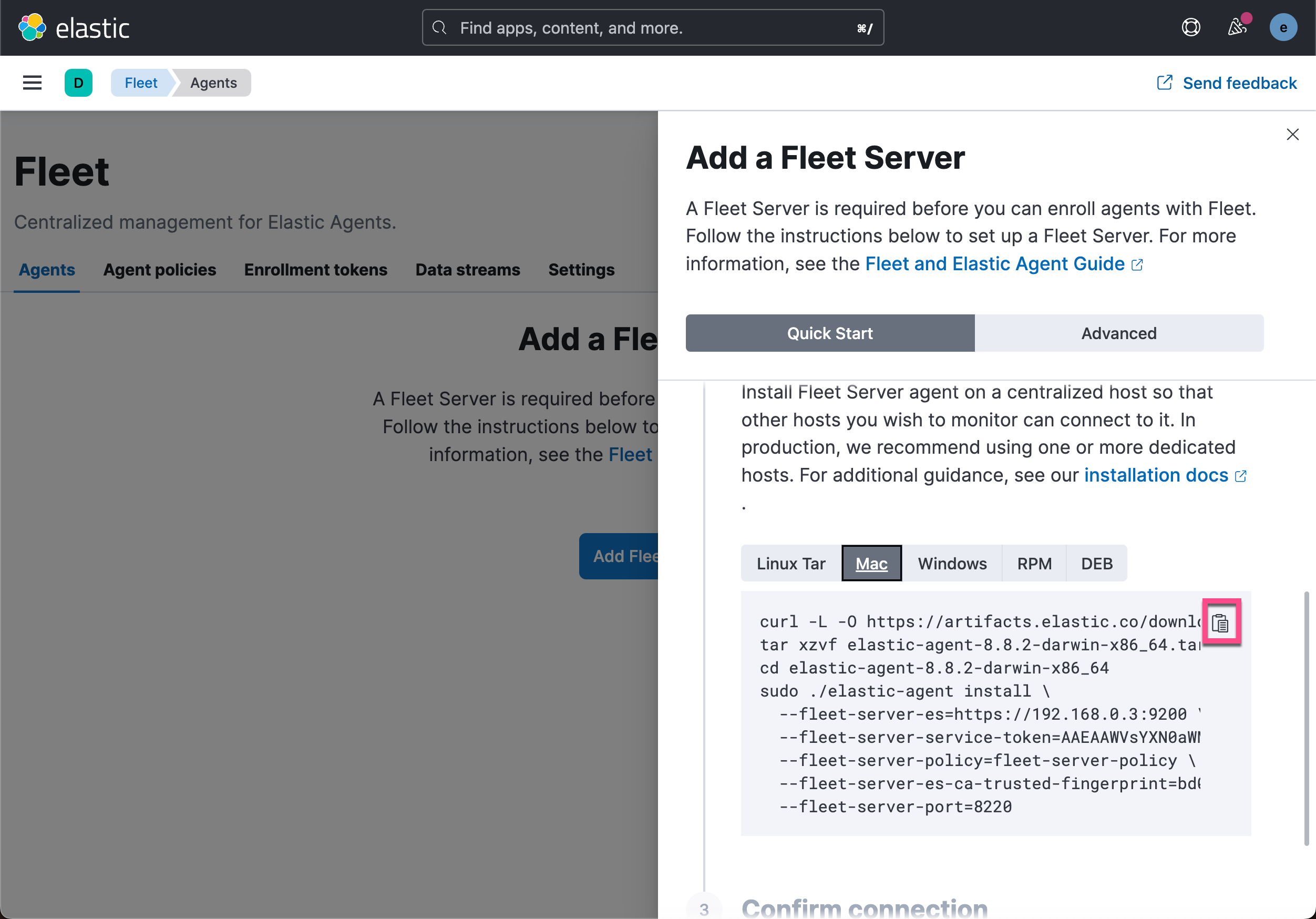
Task: Close the Add a Fleet Server flyout
Action: pos(1292,135)
